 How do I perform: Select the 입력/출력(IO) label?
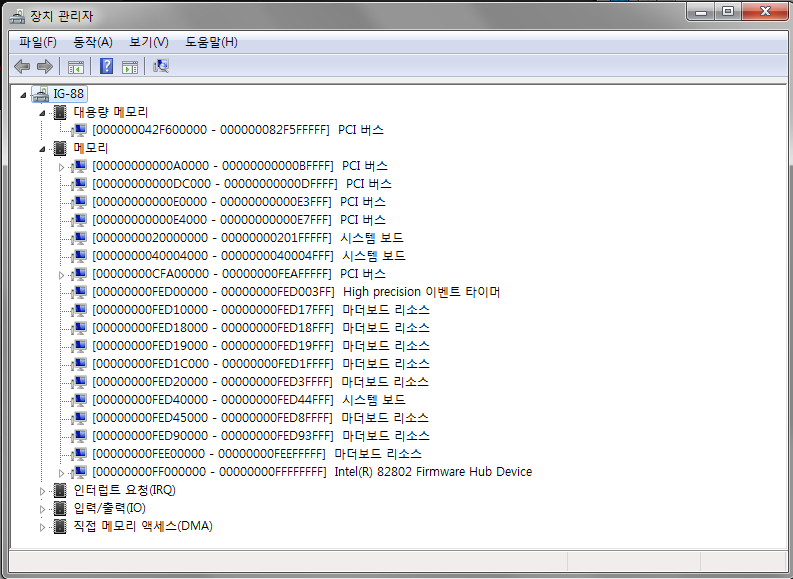point(110,508)
